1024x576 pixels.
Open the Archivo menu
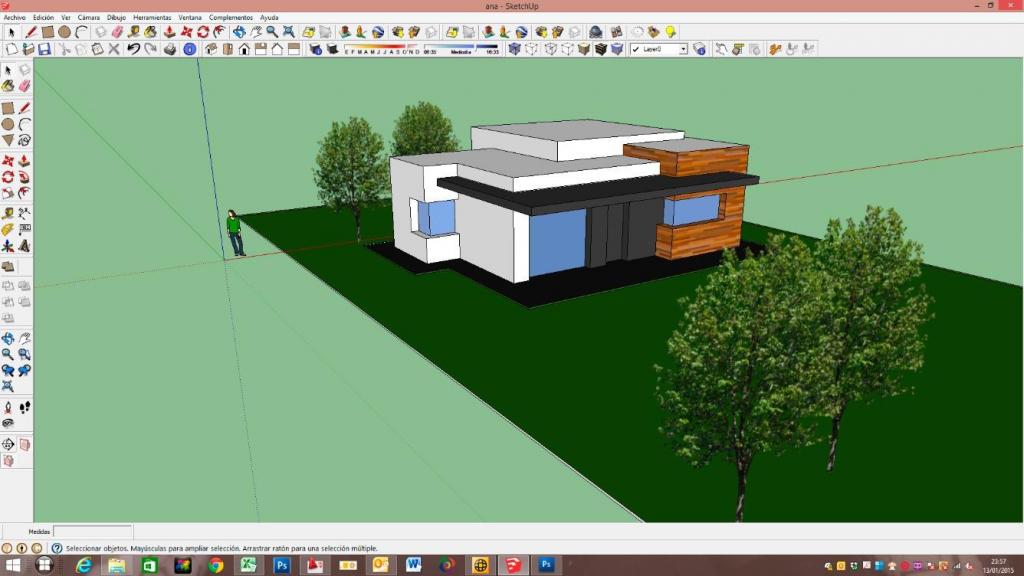(x=14, y=18)
